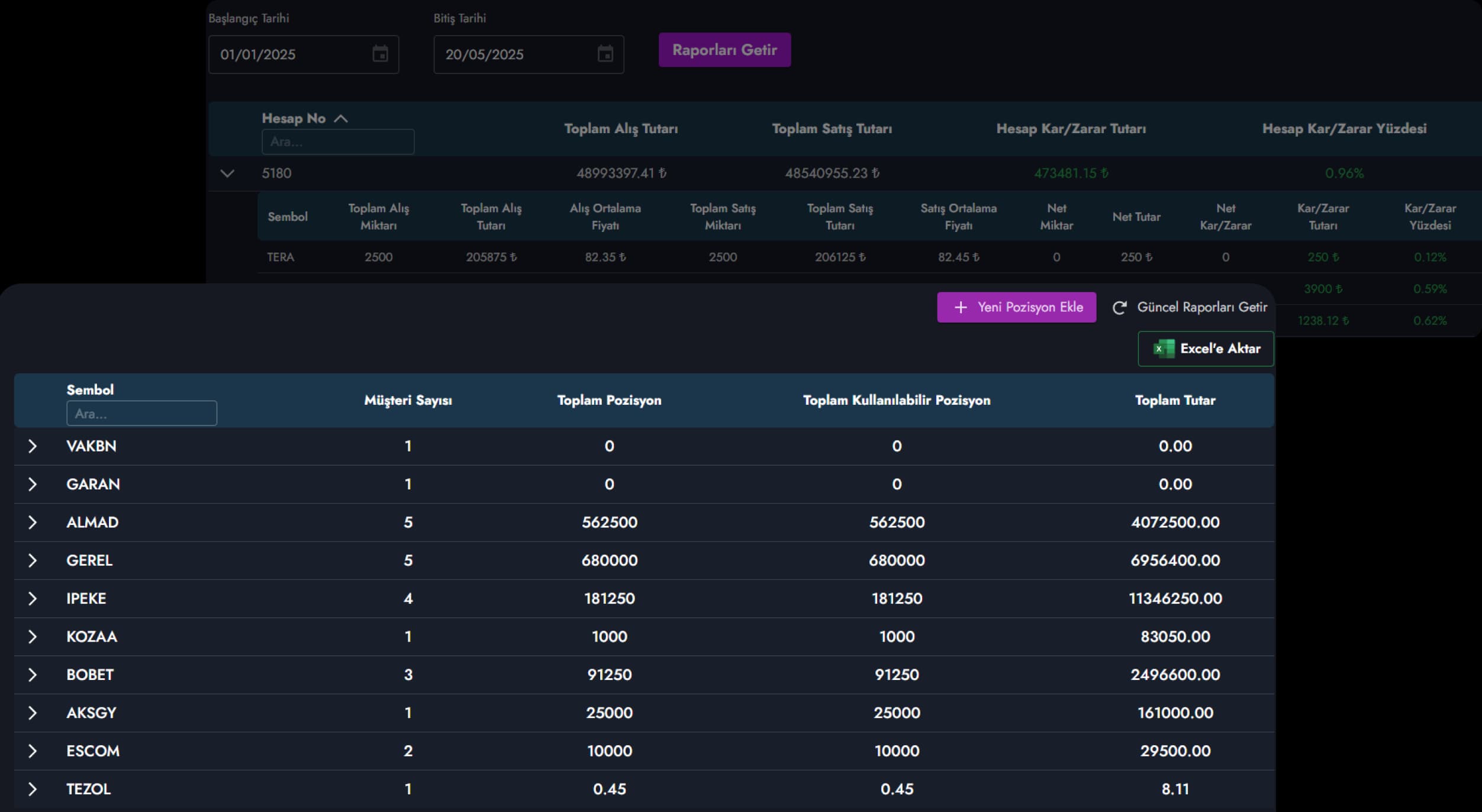The width and height of the screenshot is (1482, 812).
Task: Click the Excel icon in Excel'e Aktar
Action: [1164, 349]
